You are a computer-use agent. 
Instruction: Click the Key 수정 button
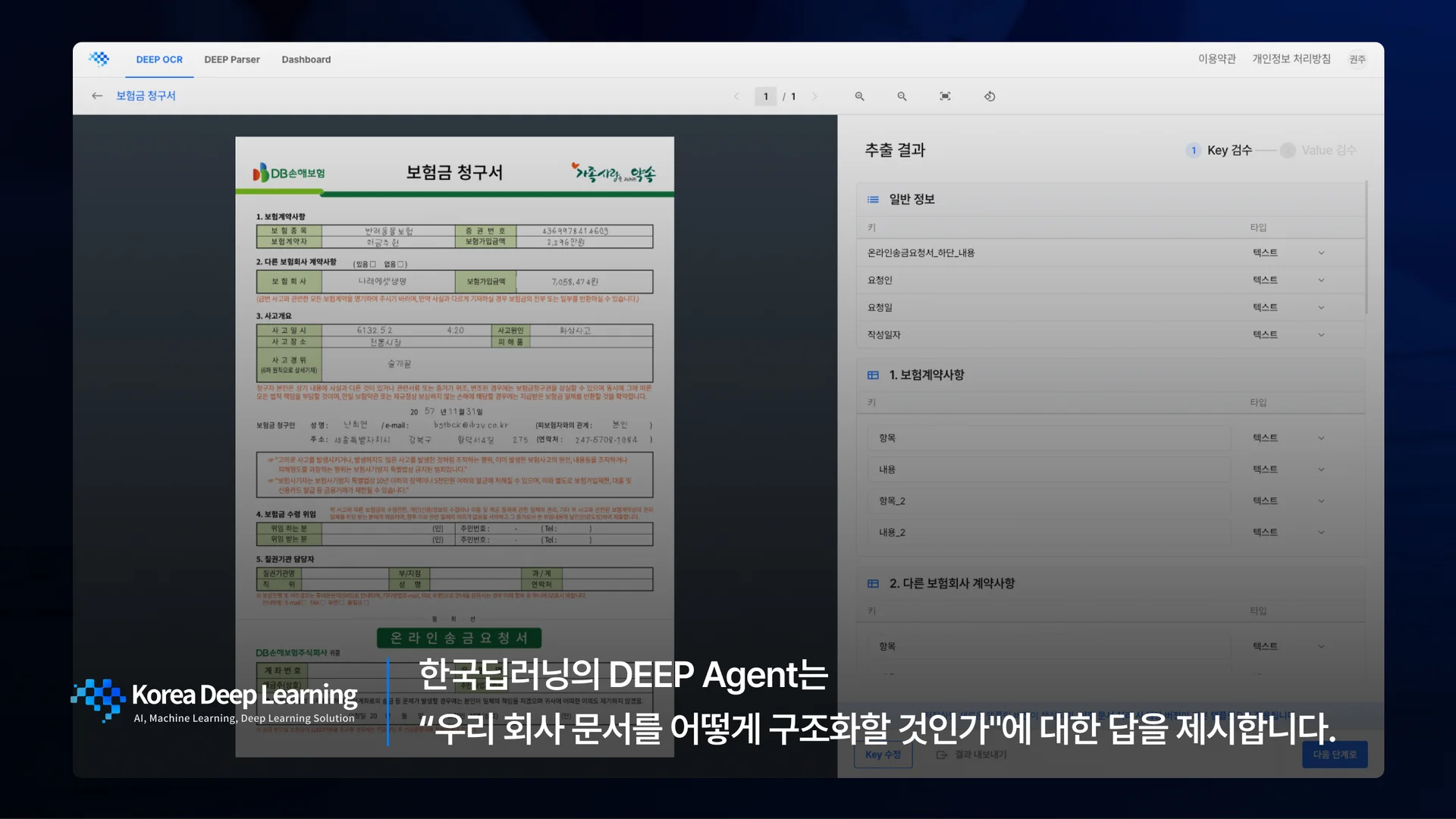click(x=883, y=755)
